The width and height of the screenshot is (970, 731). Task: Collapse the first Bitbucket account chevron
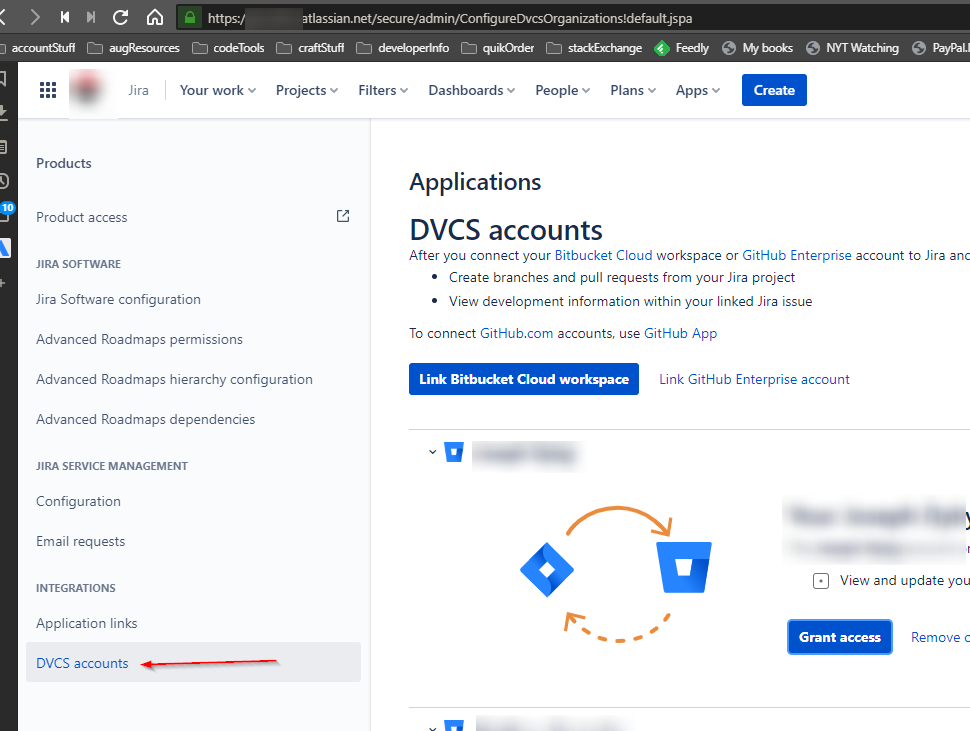(432, 452)
